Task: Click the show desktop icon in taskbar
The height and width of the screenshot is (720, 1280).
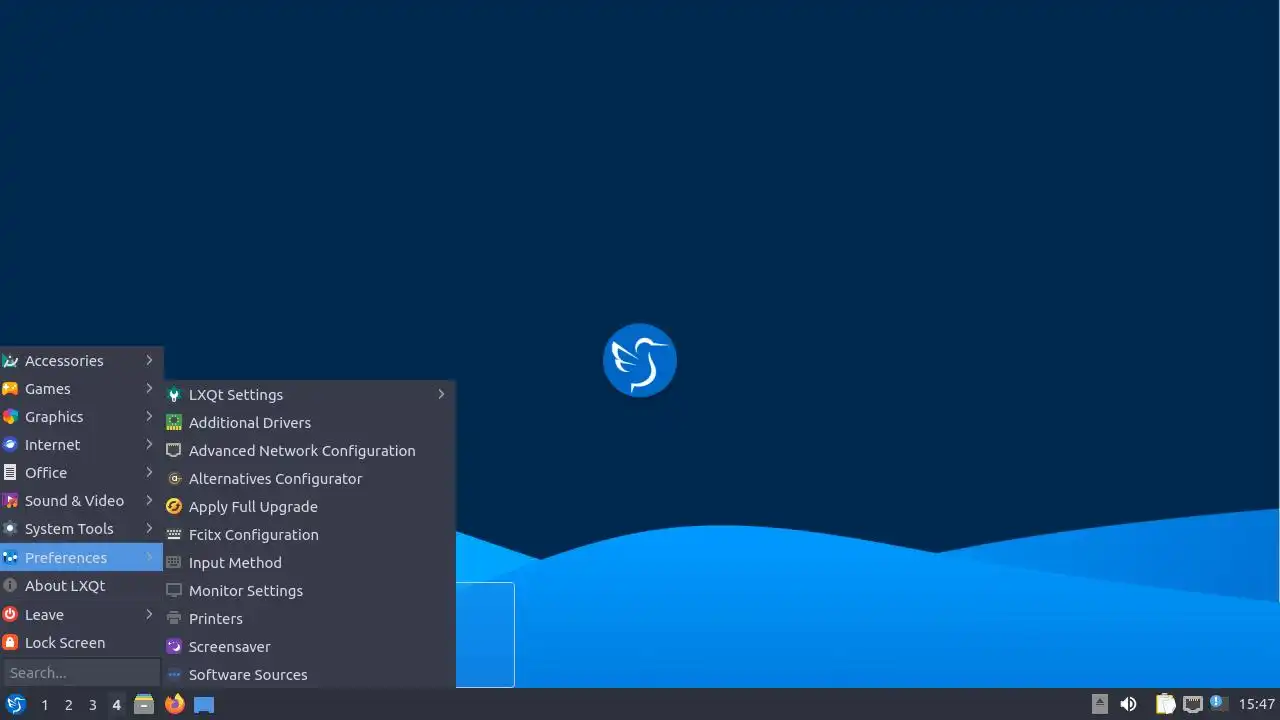Action: (204, 705)
